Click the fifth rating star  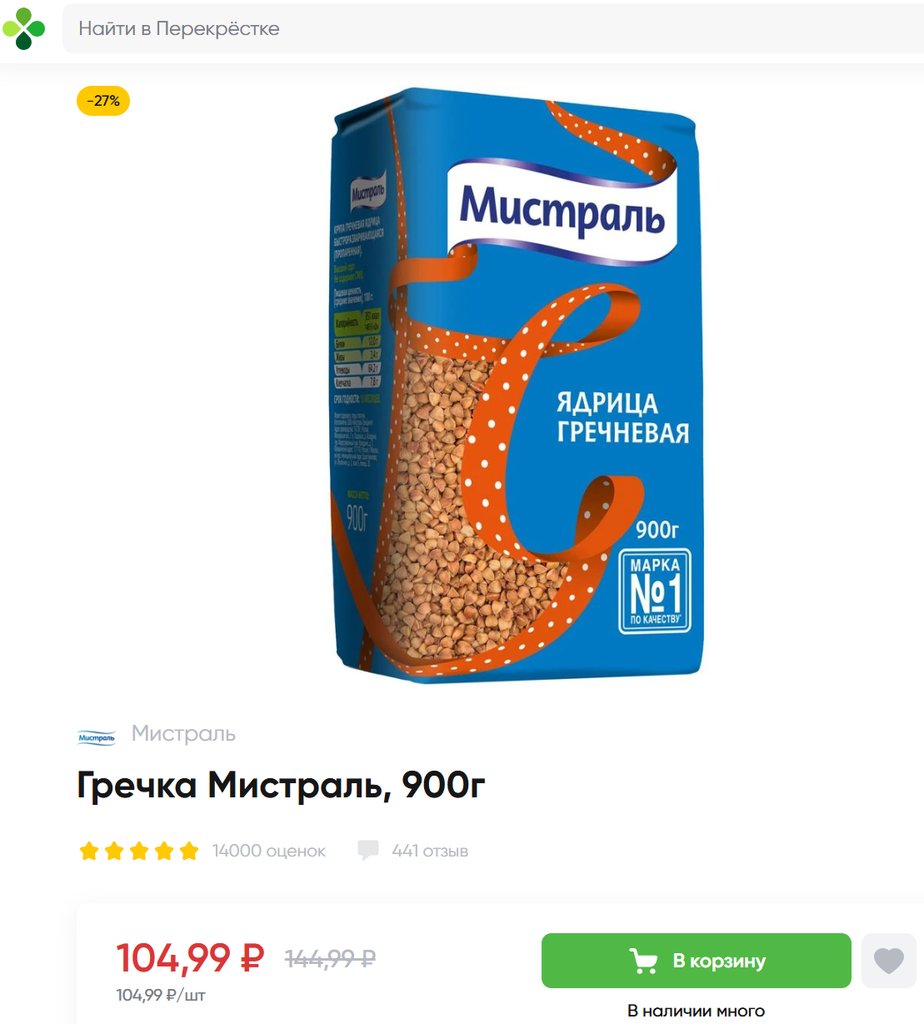[189, 851]
